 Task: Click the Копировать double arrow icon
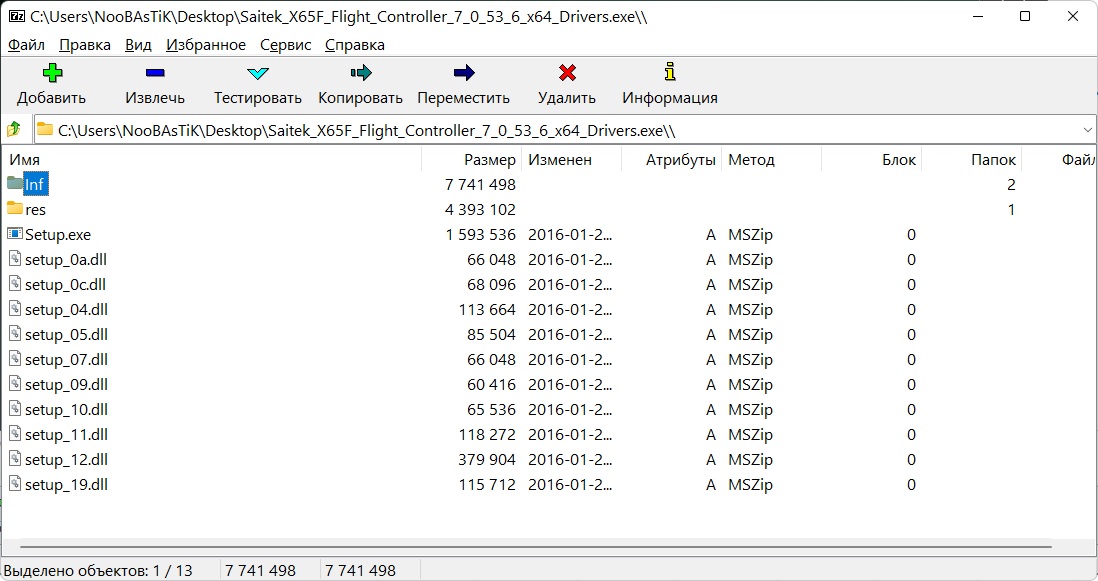click(361, 72)
